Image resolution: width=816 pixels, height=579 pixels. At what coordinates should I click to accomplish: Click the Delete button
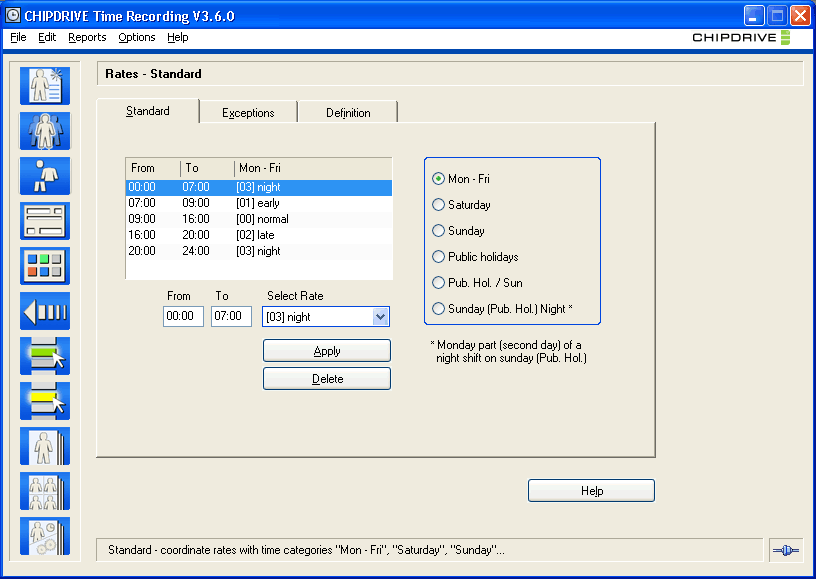click(x=326, y=378)
